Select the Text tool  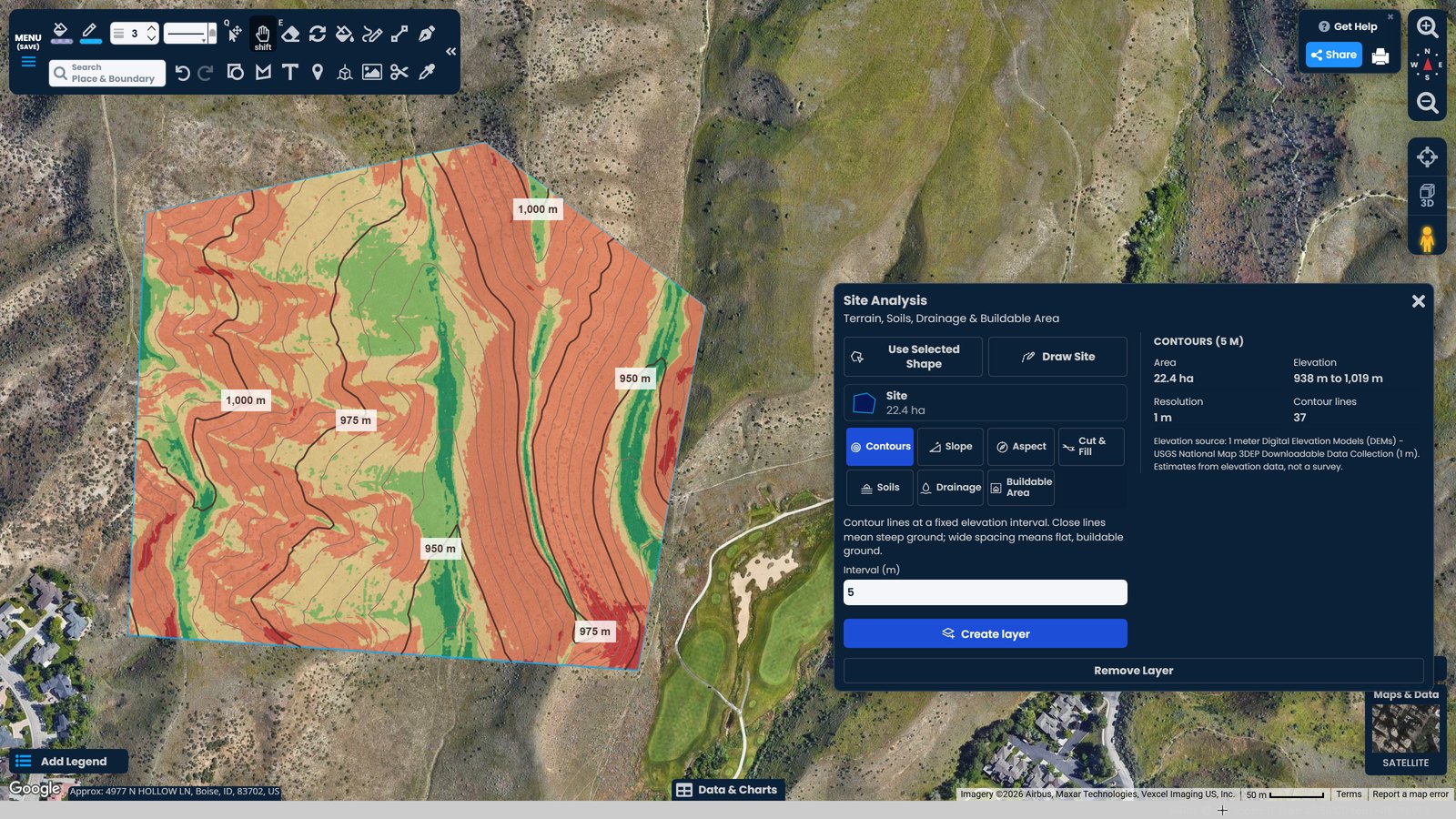(x=290, y=72)
